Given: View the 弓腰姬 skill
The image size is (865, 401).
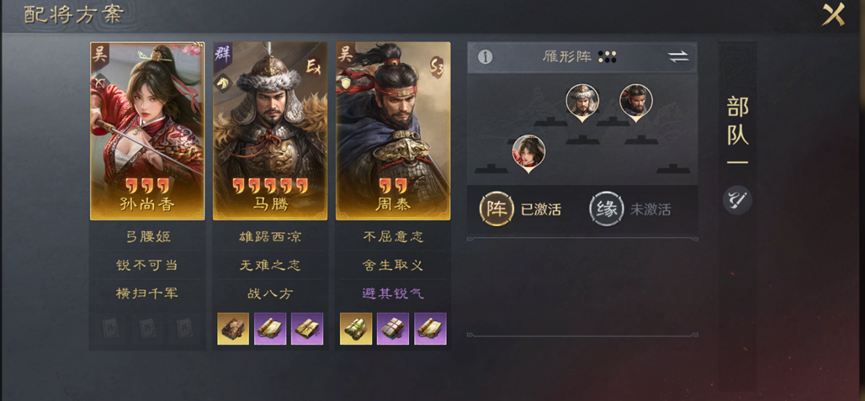Looking at the screenshot, I should 147,237.
